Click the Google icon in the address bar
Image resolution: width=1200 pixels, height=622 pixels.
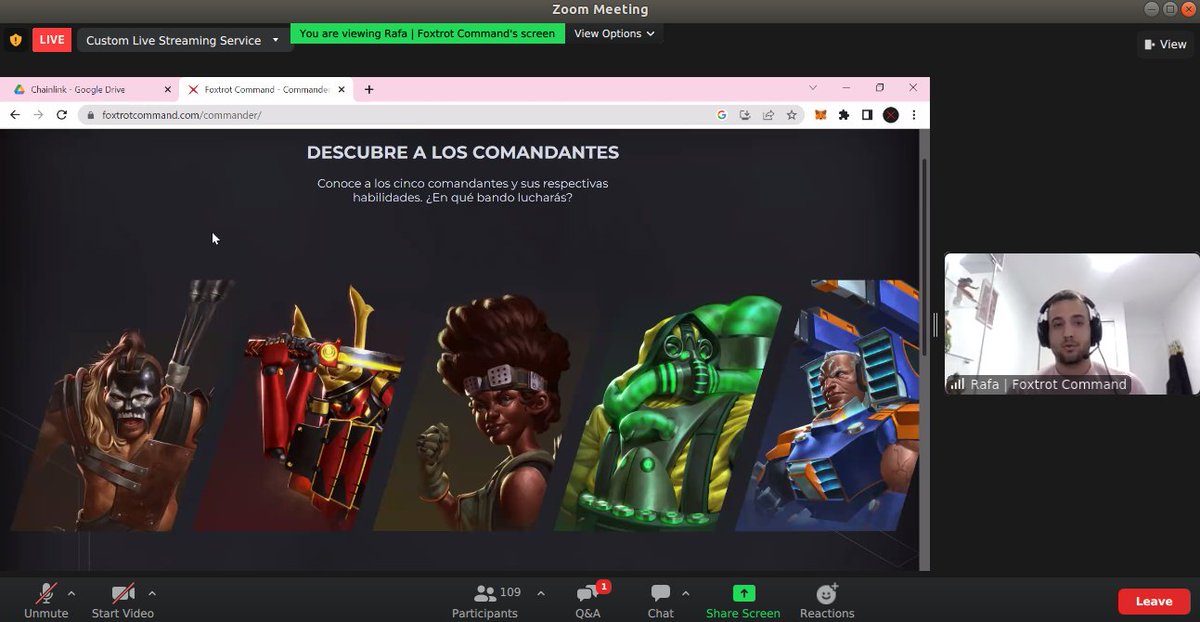pos(722,115)
